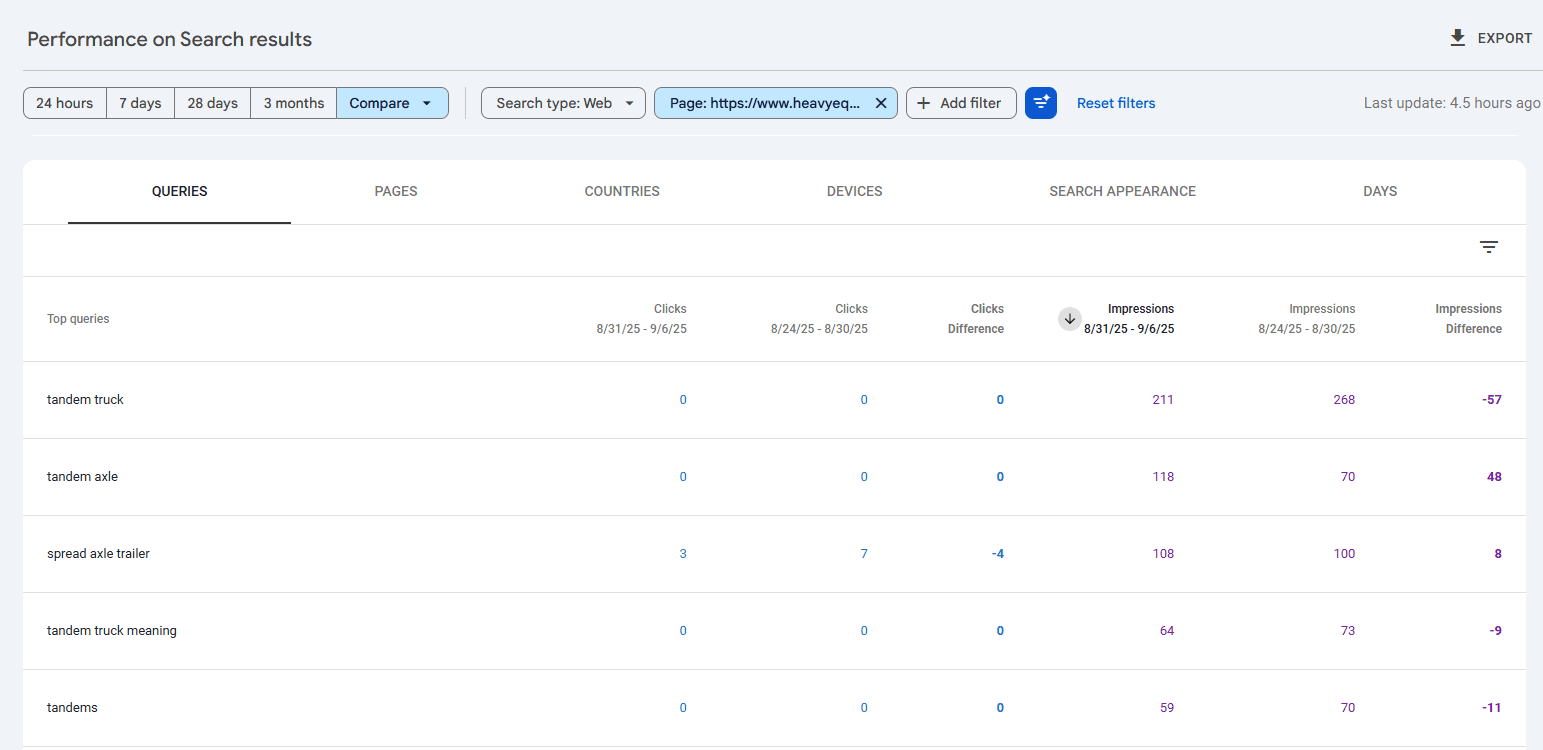Open the Page: https://www.heavyeq... filter chip
The height and width of the screenshot is (750, 1543).
[x=765, y=103]
